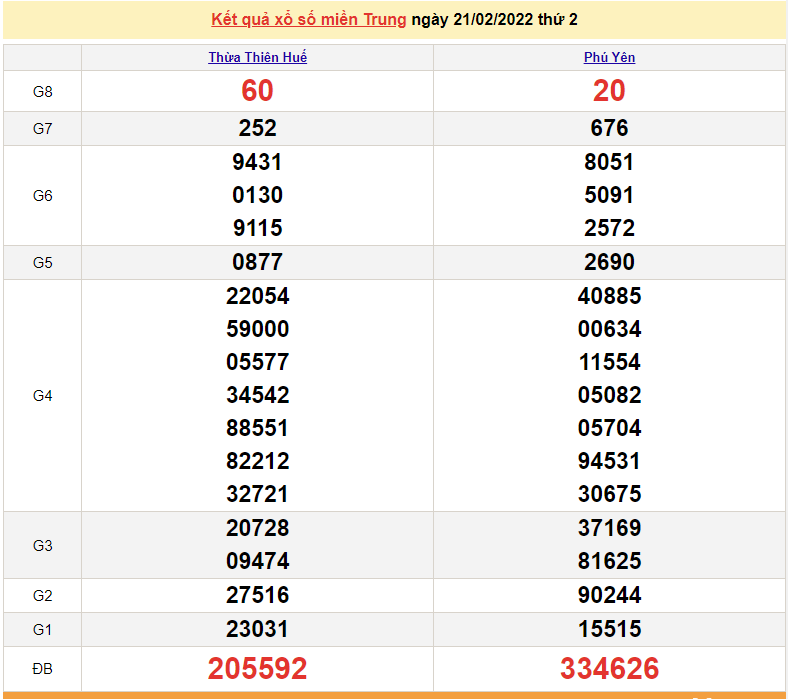Click the red G8 number 60
The height and width of the screenshot is (699, 788).
click(x=257, y=91)
